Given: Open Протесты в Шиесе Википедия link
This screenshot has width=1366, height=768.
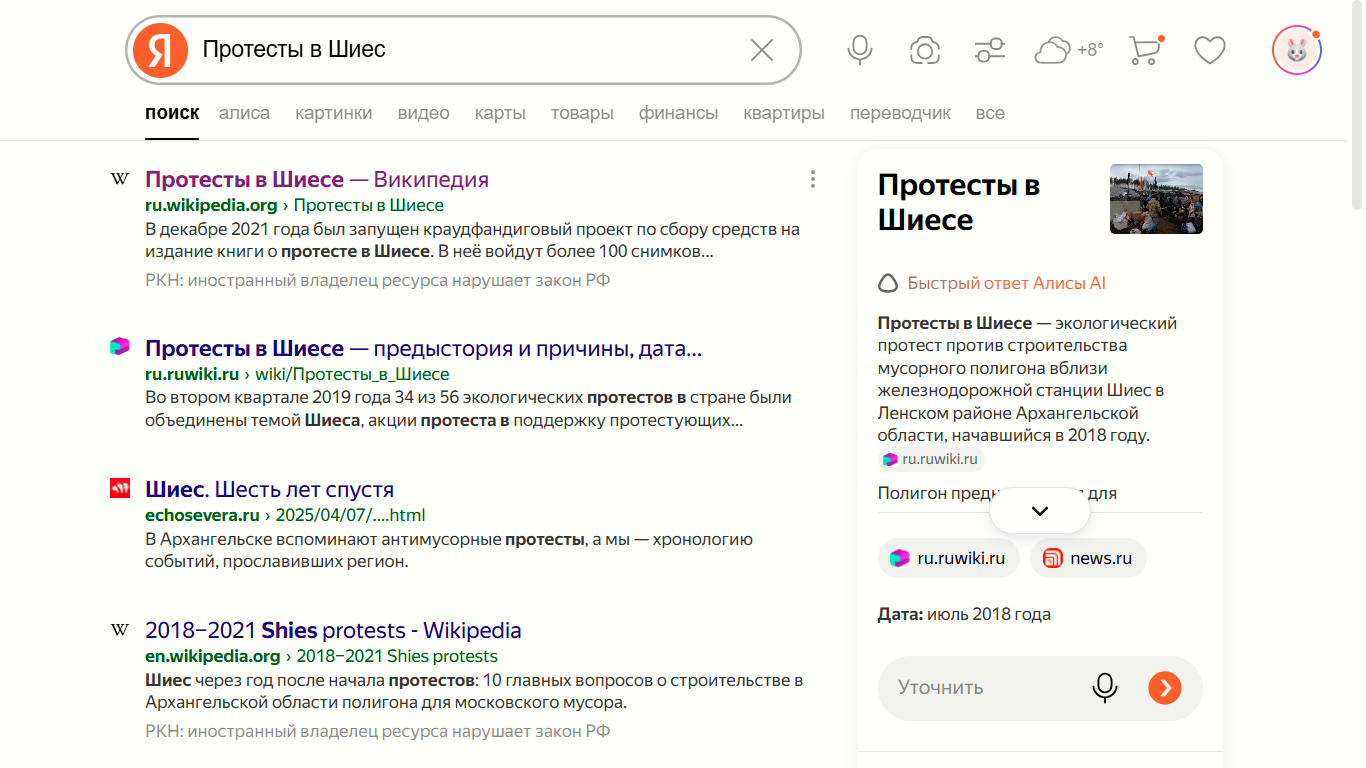Looking at the screenshot, I should 316,180.
